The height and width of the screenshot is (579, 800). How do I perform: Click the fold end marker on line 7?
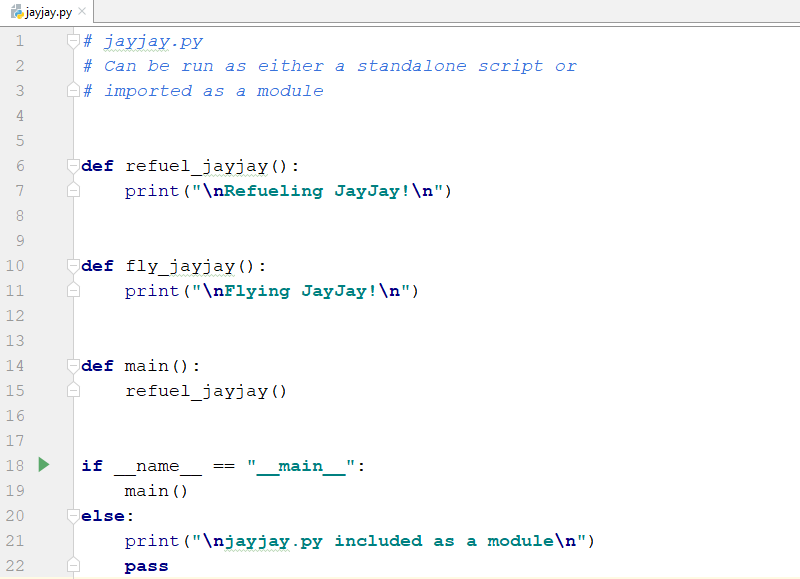pos(73,191)
